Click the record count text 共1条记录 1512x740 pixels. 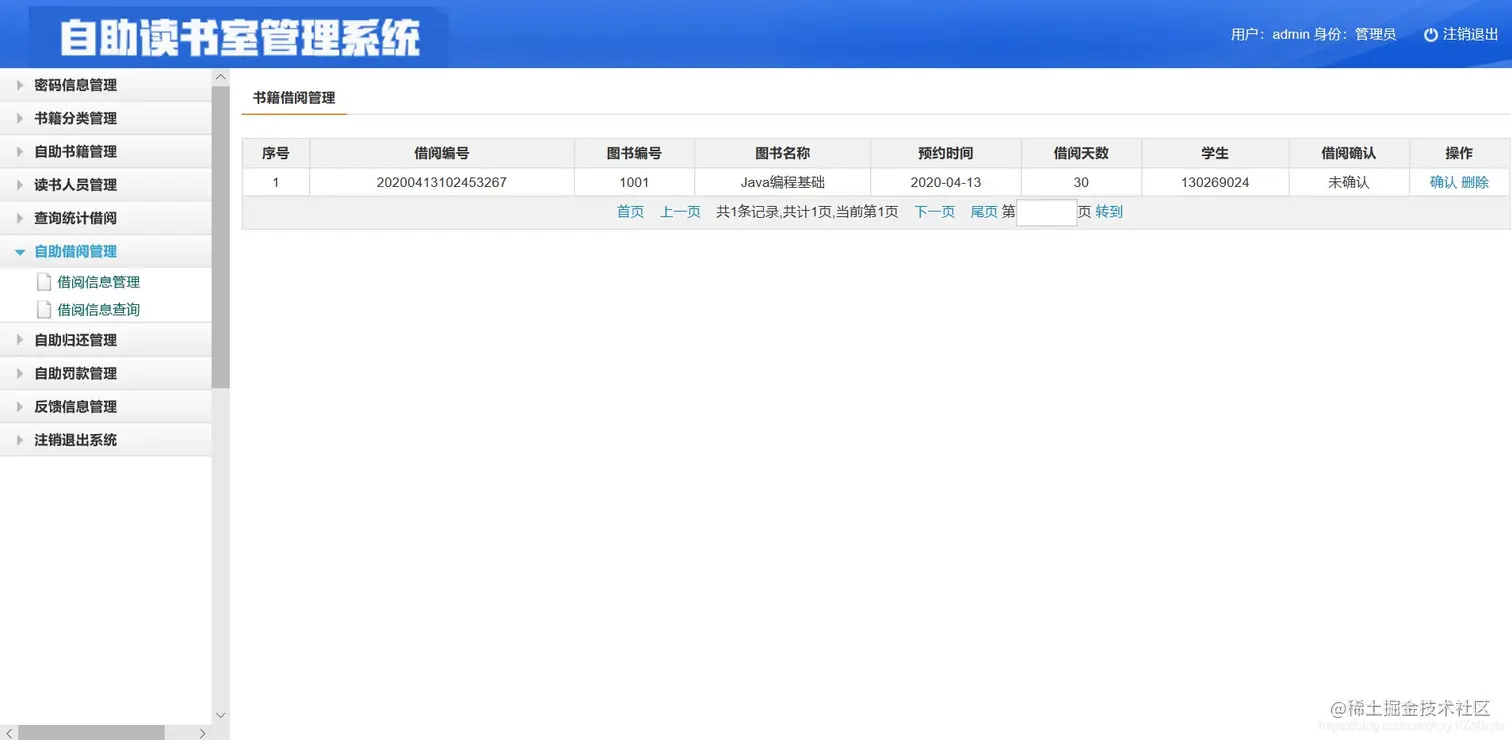pyautogui.click(x=748, y=212)
